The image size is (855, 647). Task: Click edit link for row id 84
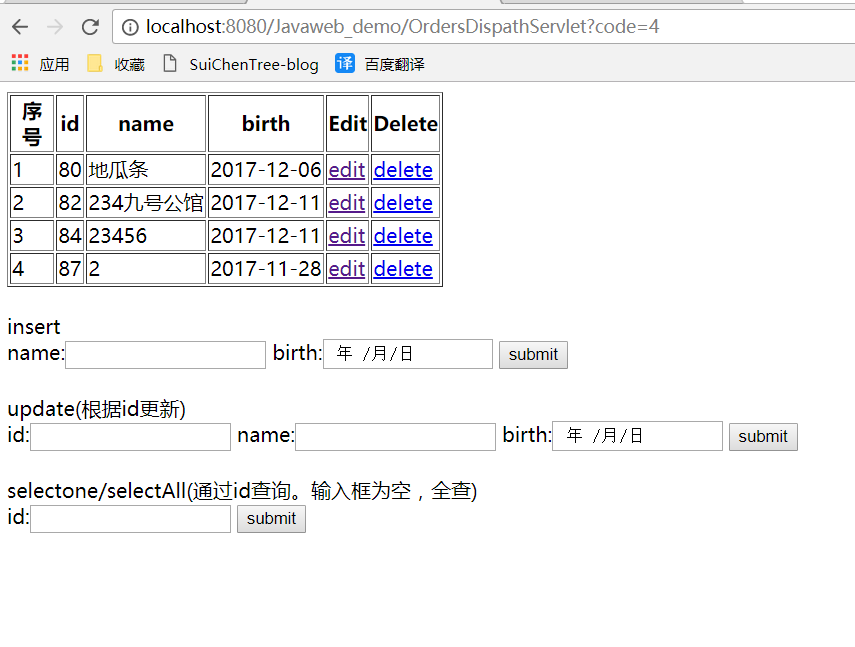346,236
